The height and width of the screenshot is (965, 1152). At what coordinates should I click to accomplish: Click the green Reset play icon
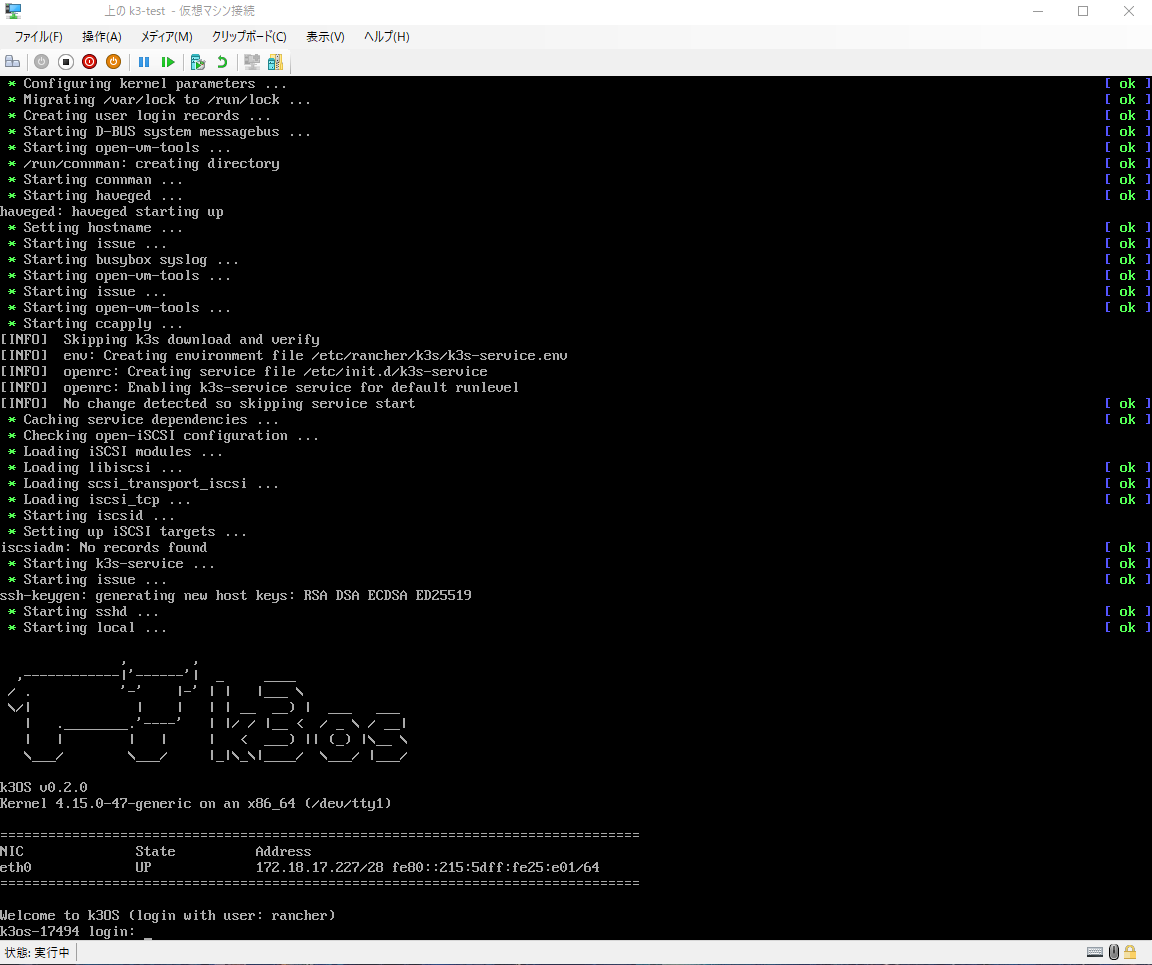[168, 62]
